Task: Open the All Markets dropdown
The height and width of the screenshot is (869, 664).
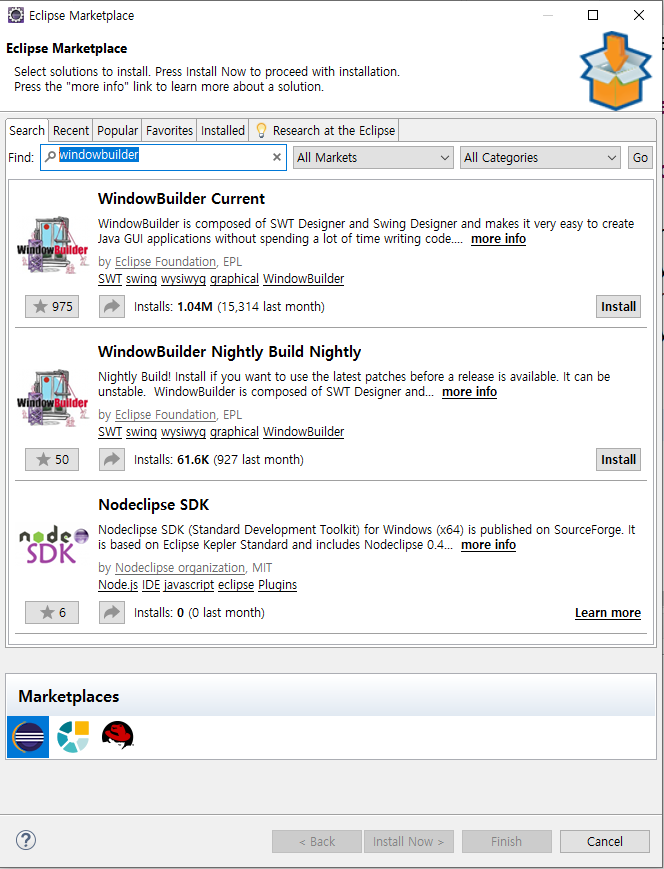Action: tap(373, 157)
